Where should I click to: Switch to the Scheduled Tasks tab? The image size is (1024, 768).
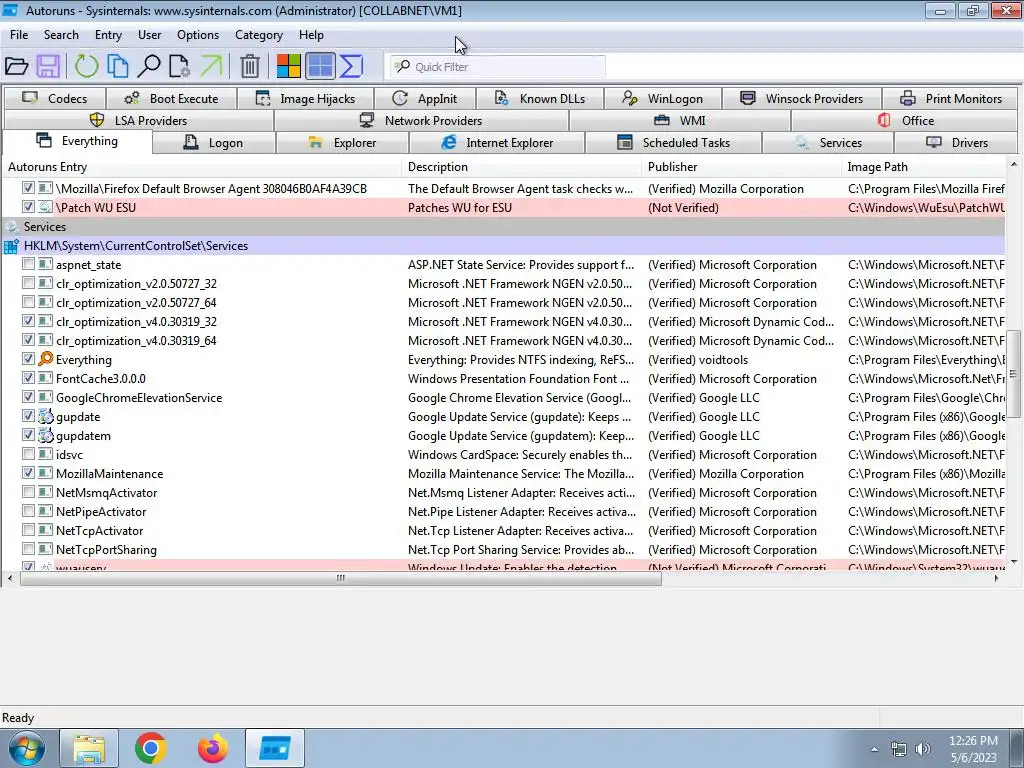pos(673,142)
